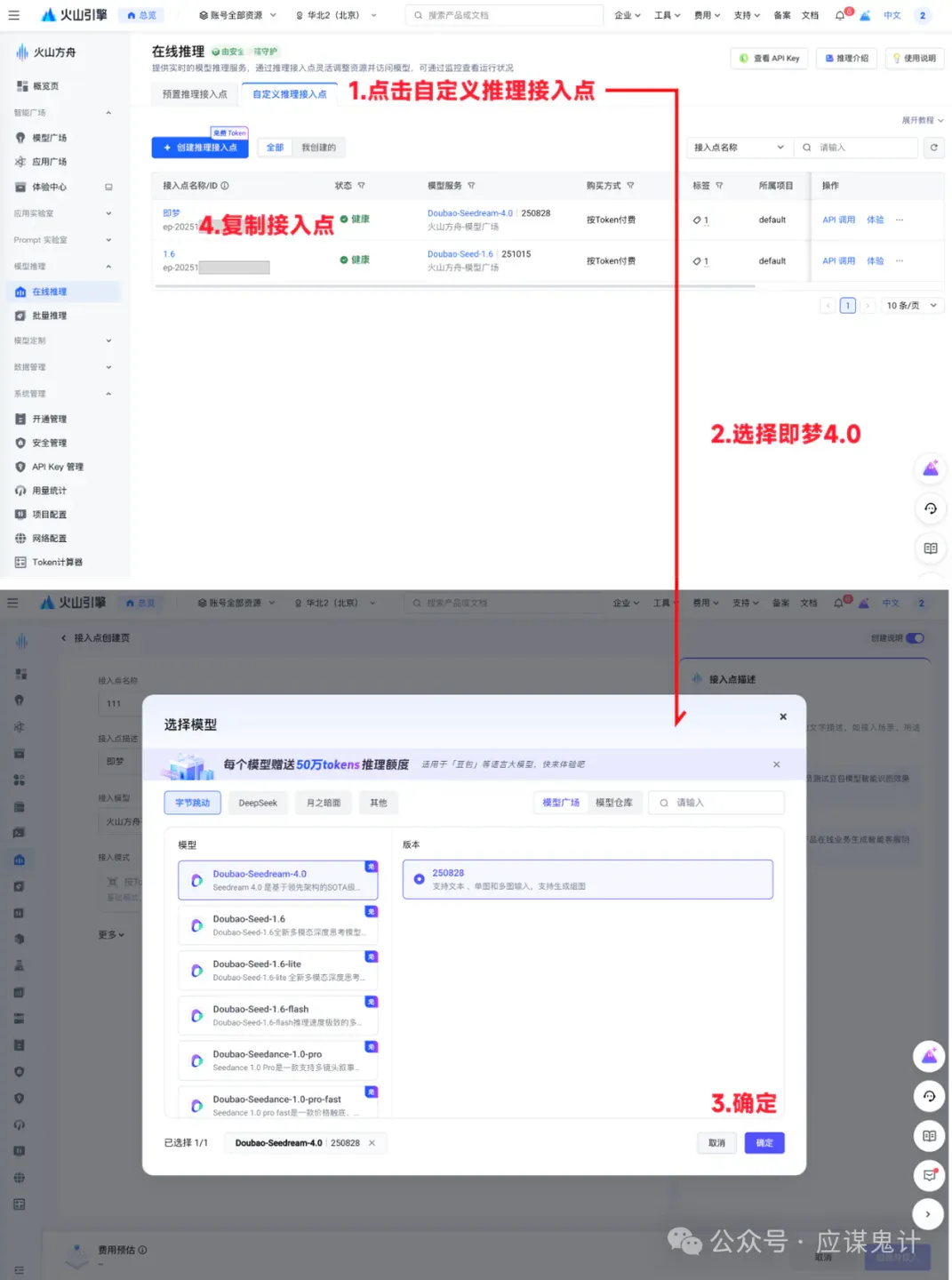Switch to 模型广场 in the dialog

point(561,803)
